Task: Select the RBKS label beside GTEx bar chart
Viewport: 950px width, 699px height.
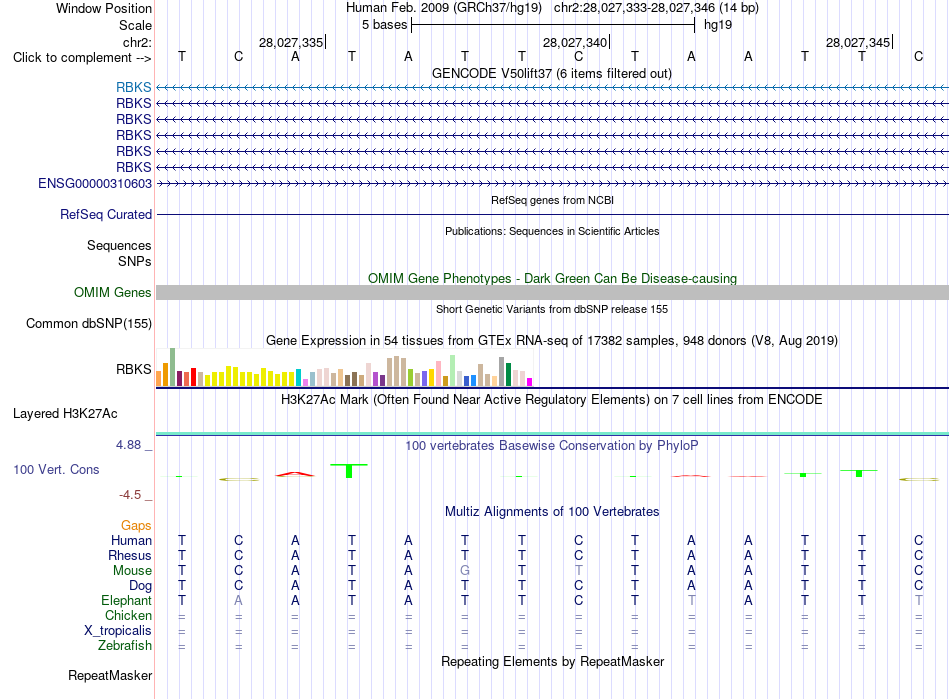Action: 134,369
